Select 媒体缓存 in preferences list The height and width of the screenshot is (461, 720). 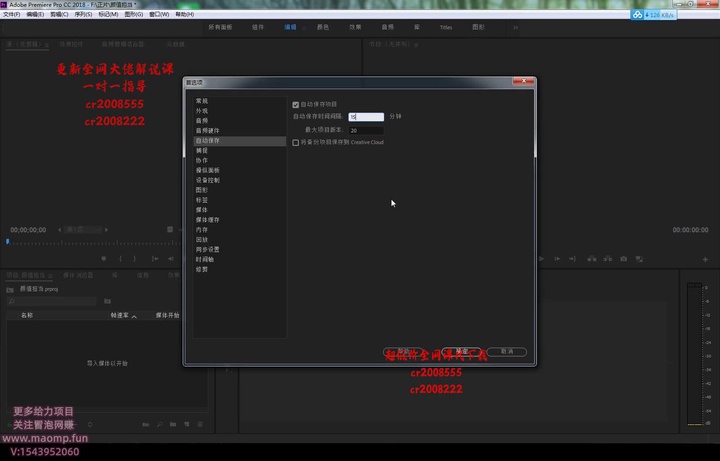tap(208, 220)
